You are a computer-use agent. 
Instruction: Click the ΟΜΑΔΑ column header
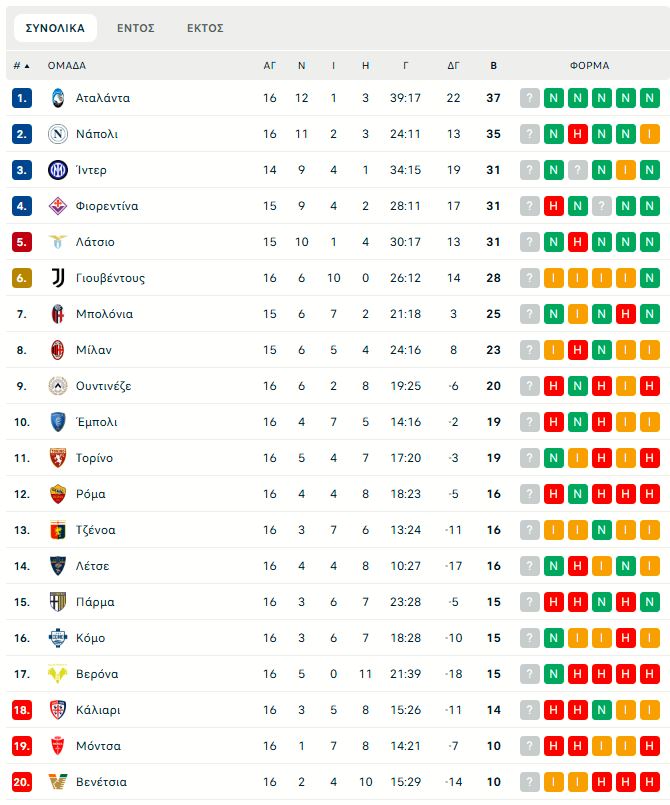point(67,66)
